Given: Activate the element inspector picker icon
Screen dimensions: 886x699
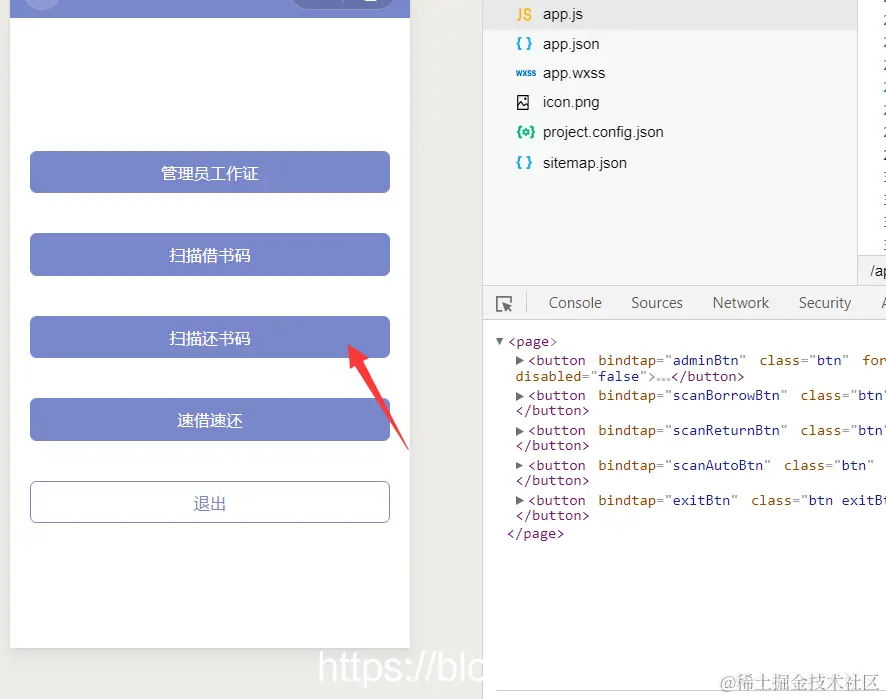Looking at the screenshot, I should (x=504, y=304).
